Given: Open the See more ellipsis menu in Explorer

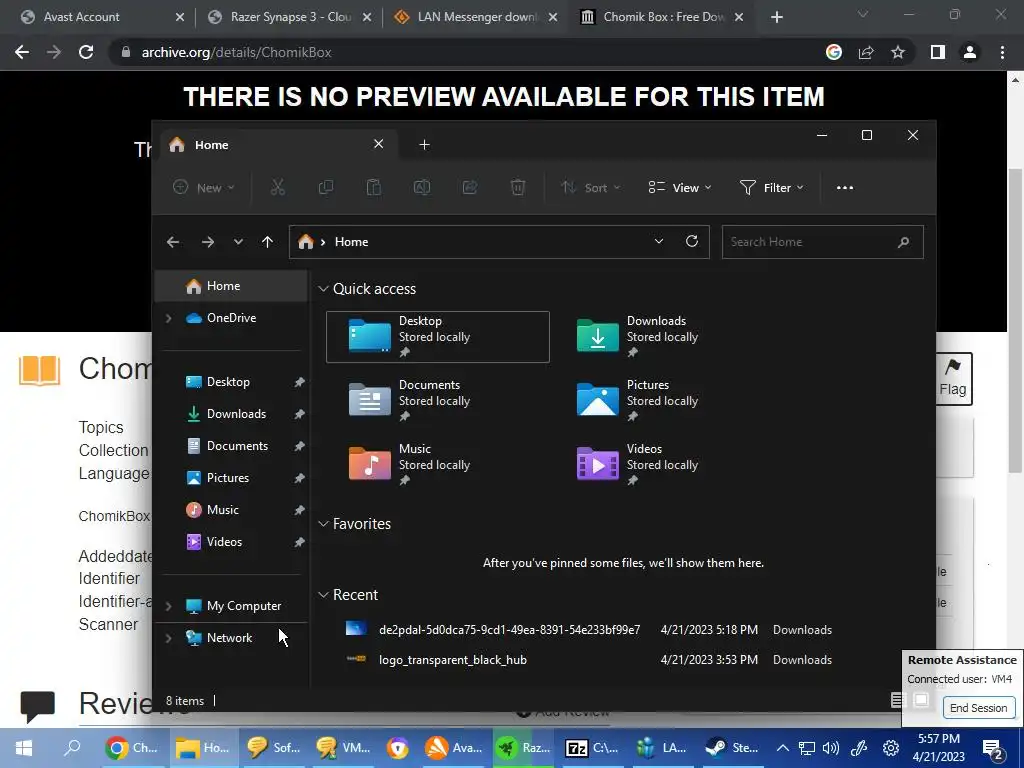Looking at the screenshot, I should point(844,188).
